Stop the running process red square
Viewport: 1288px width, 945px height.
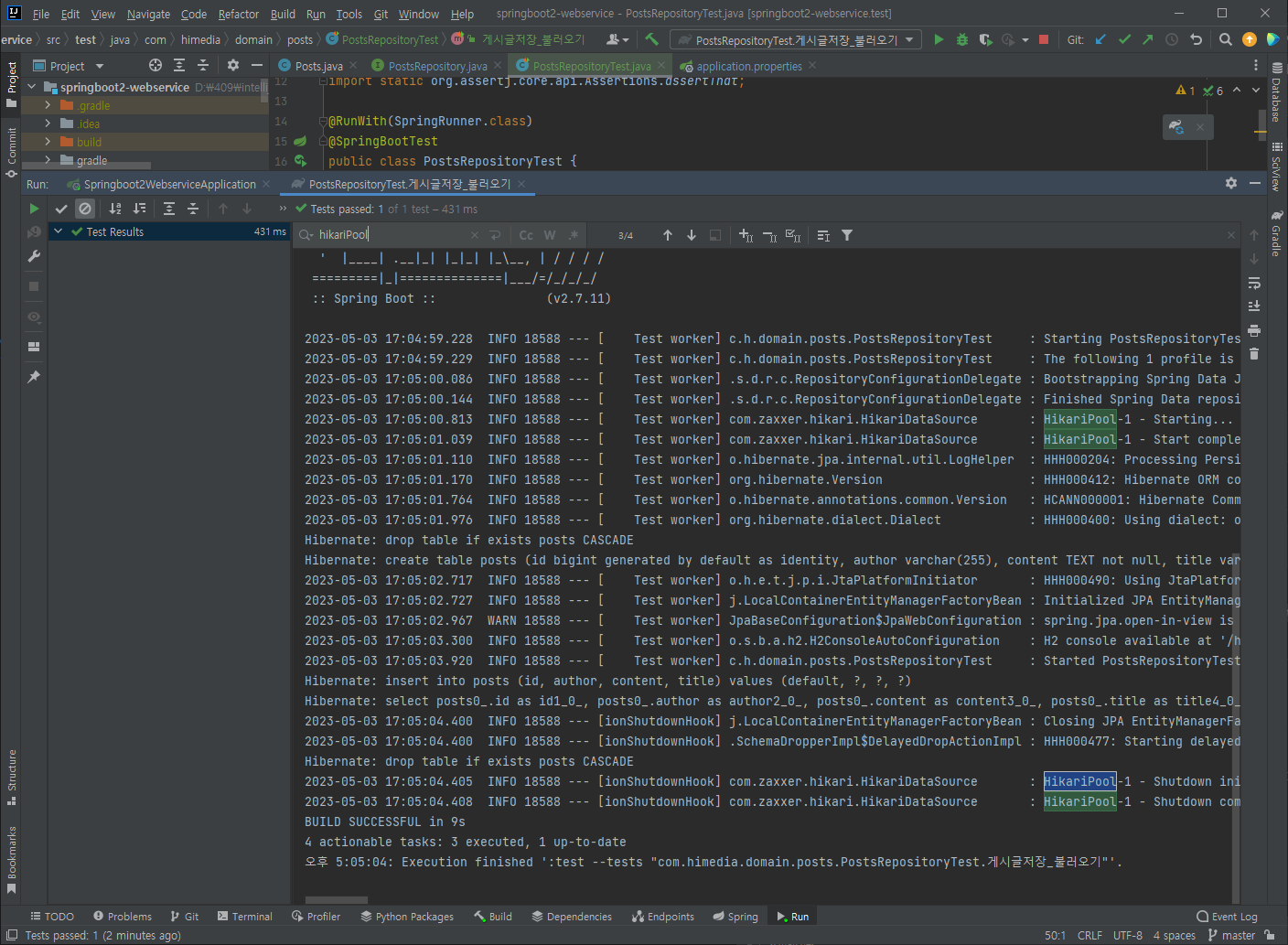point(1044,39)
